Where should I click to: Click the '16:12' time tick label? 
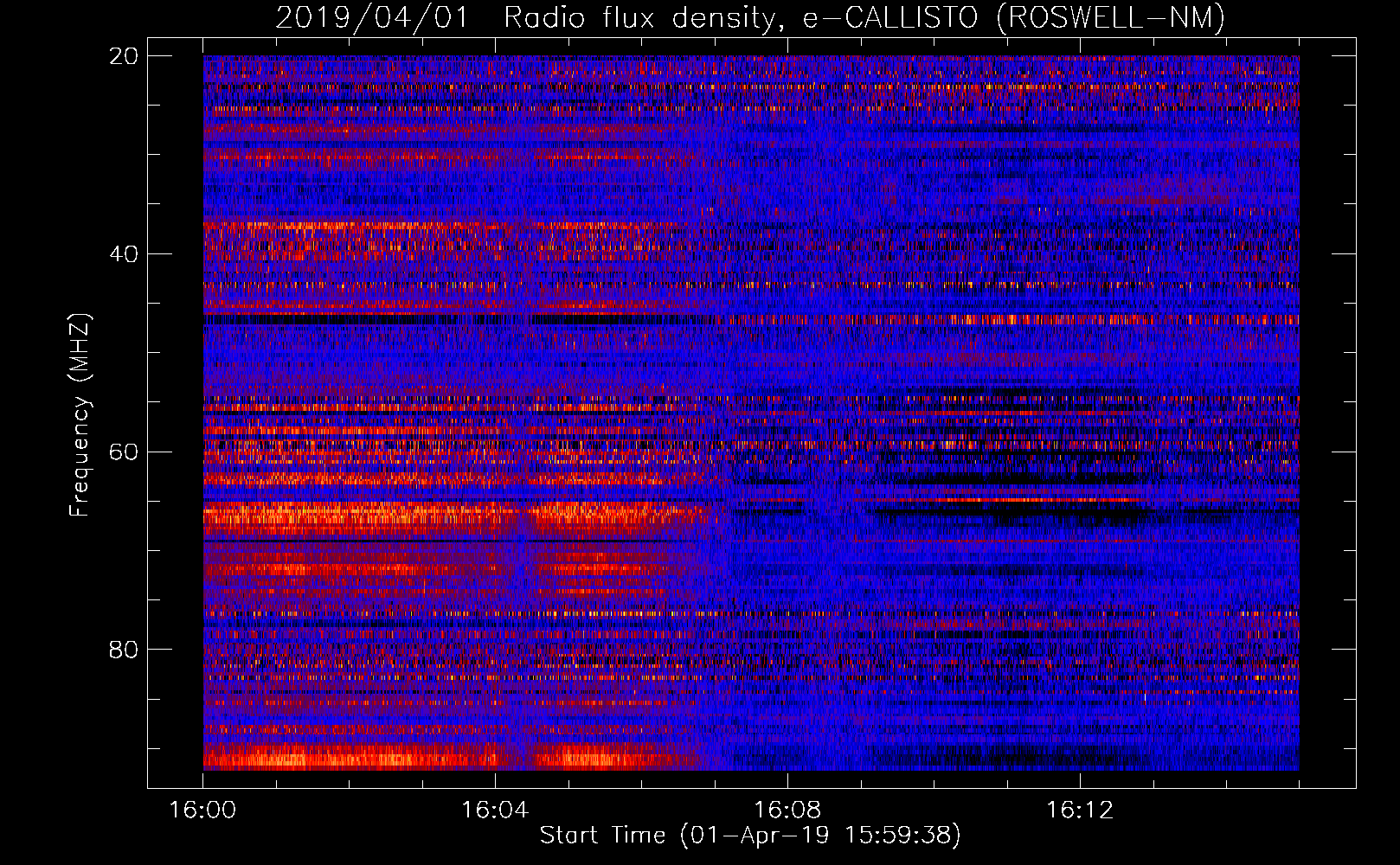[x=1080, y=811]
